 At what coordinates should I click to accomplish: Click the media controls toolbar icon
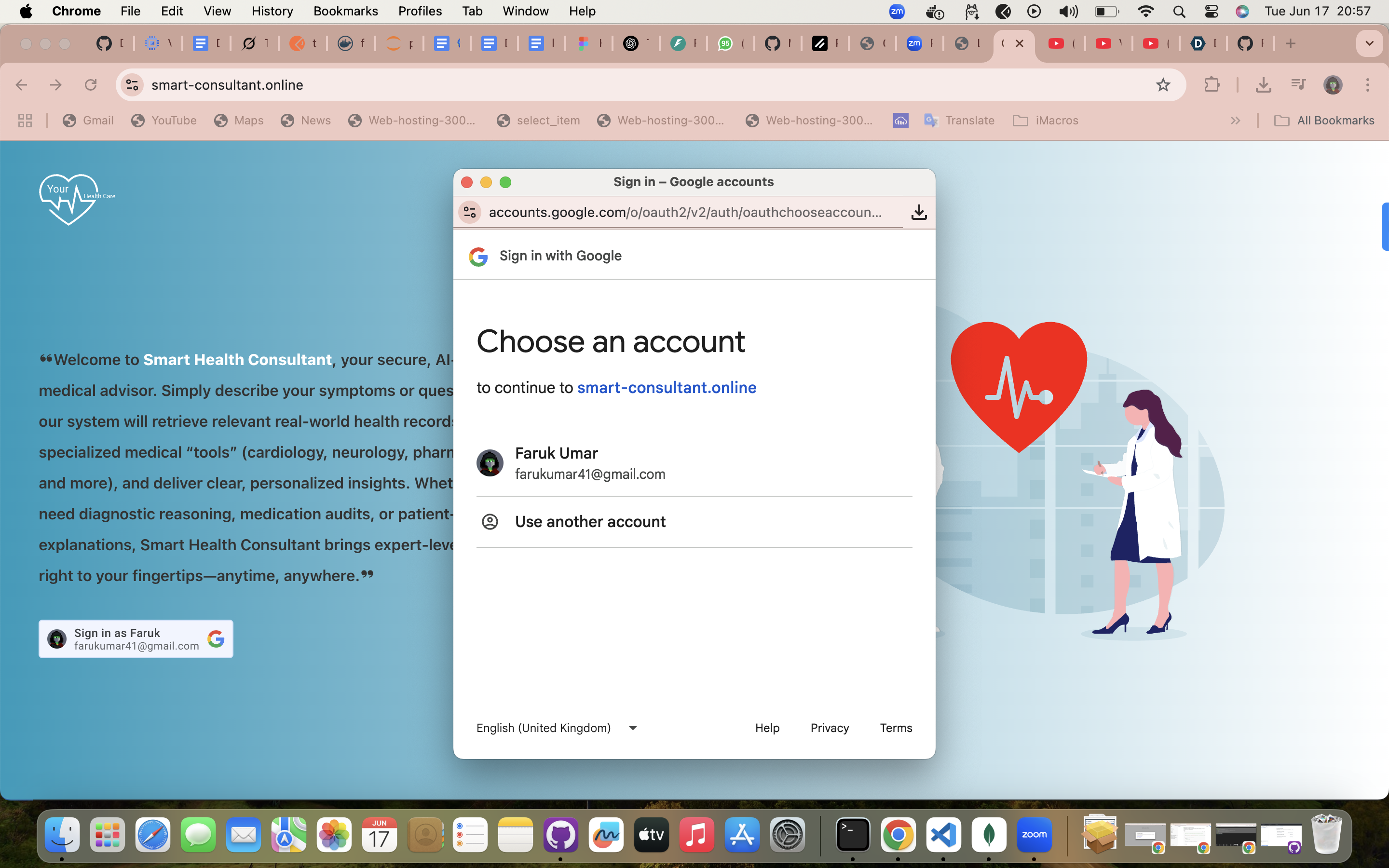1298,85
